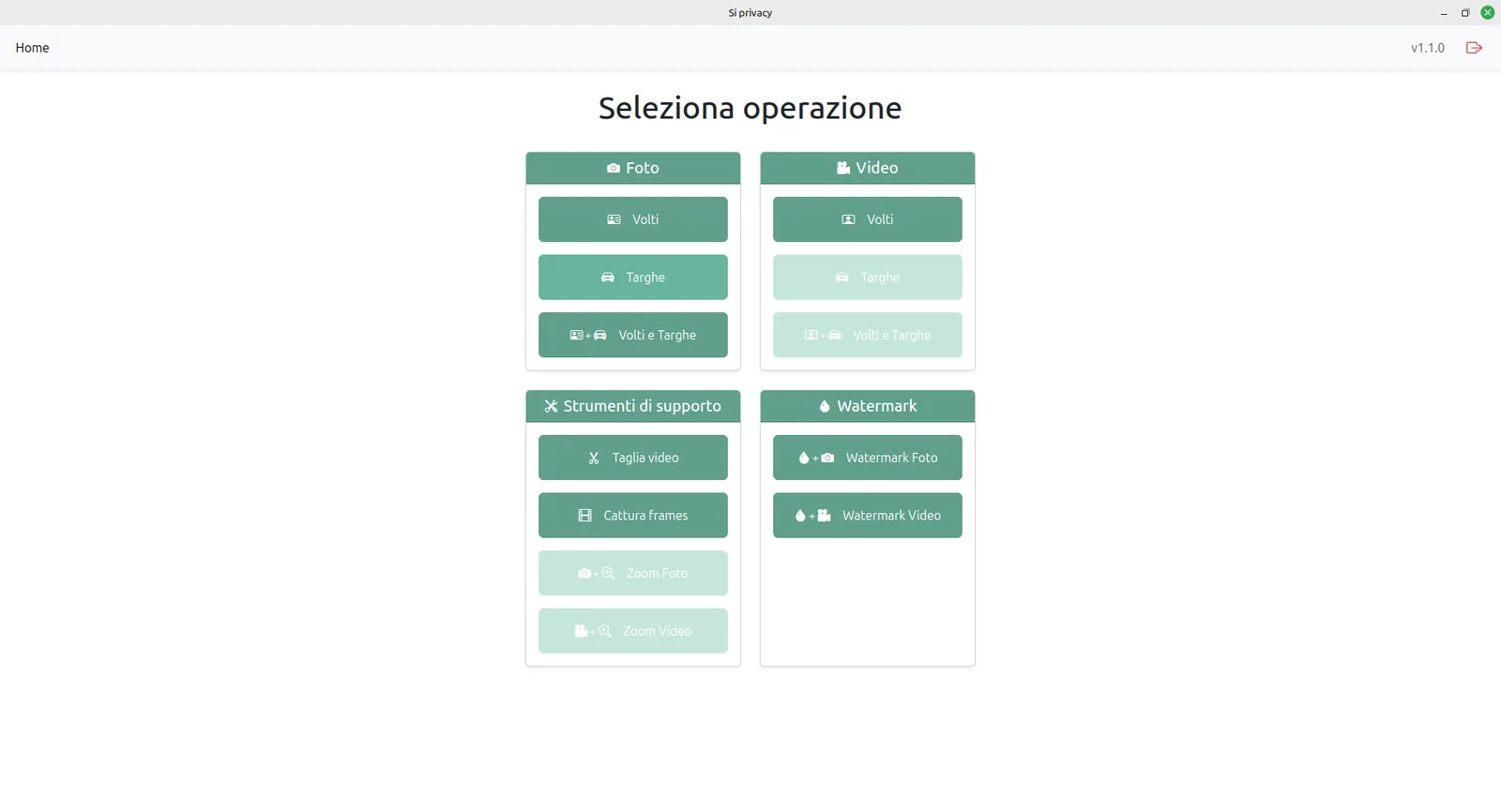Open the Taglia video tool
This screenshot has width=1501, height=812.
point(633,458)
